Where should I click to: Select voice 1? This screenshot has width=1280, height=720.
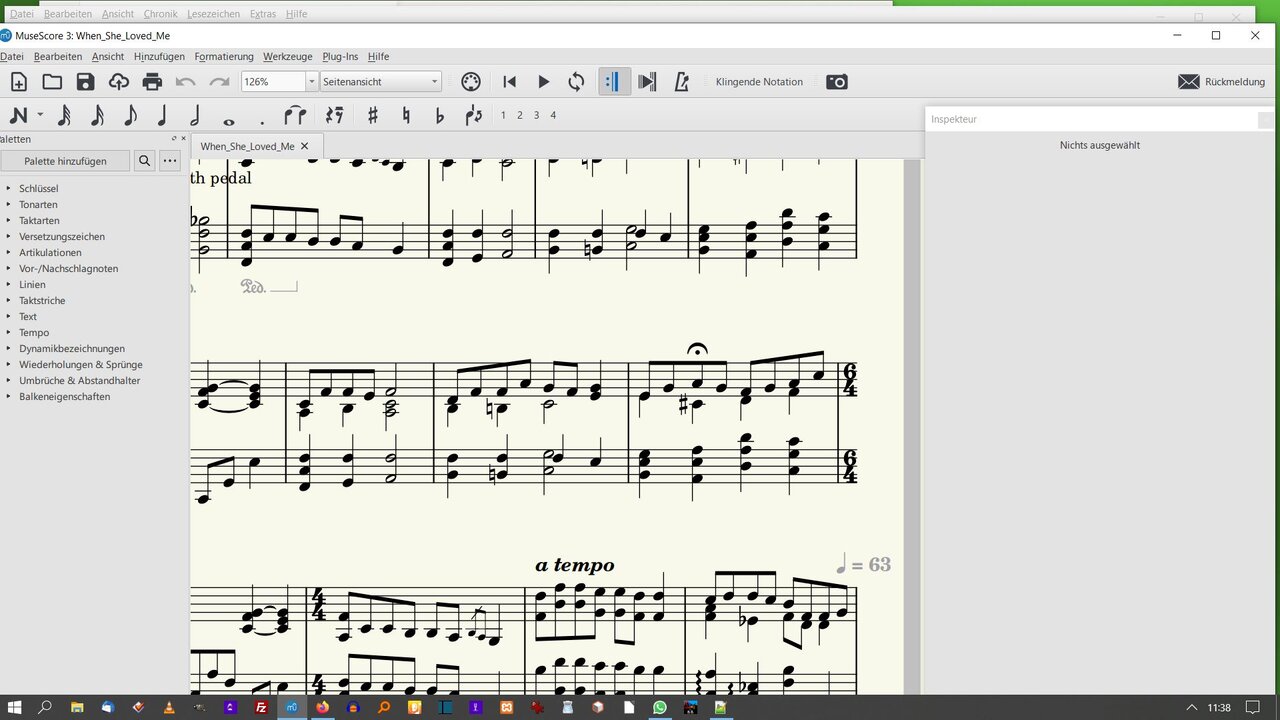click(503, 115)
